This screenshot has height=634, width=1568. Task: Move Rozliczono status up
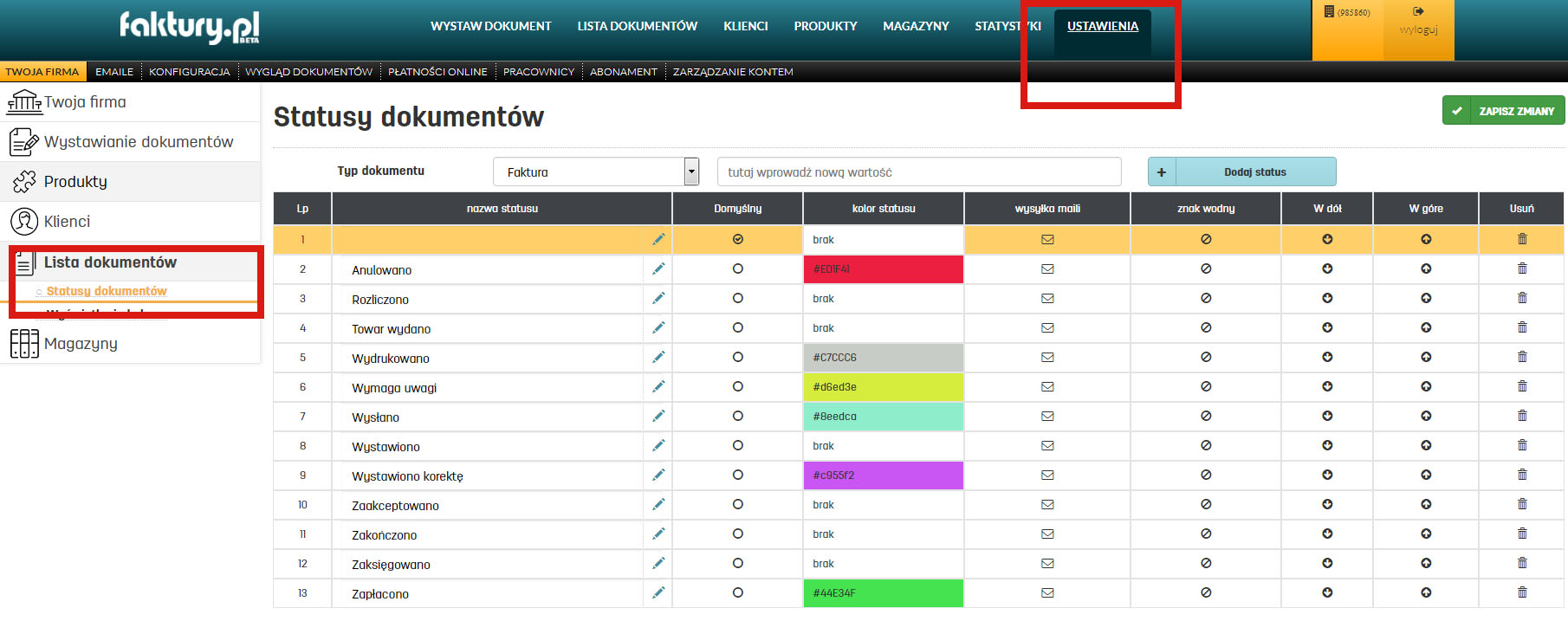[x=1426, y=298]
